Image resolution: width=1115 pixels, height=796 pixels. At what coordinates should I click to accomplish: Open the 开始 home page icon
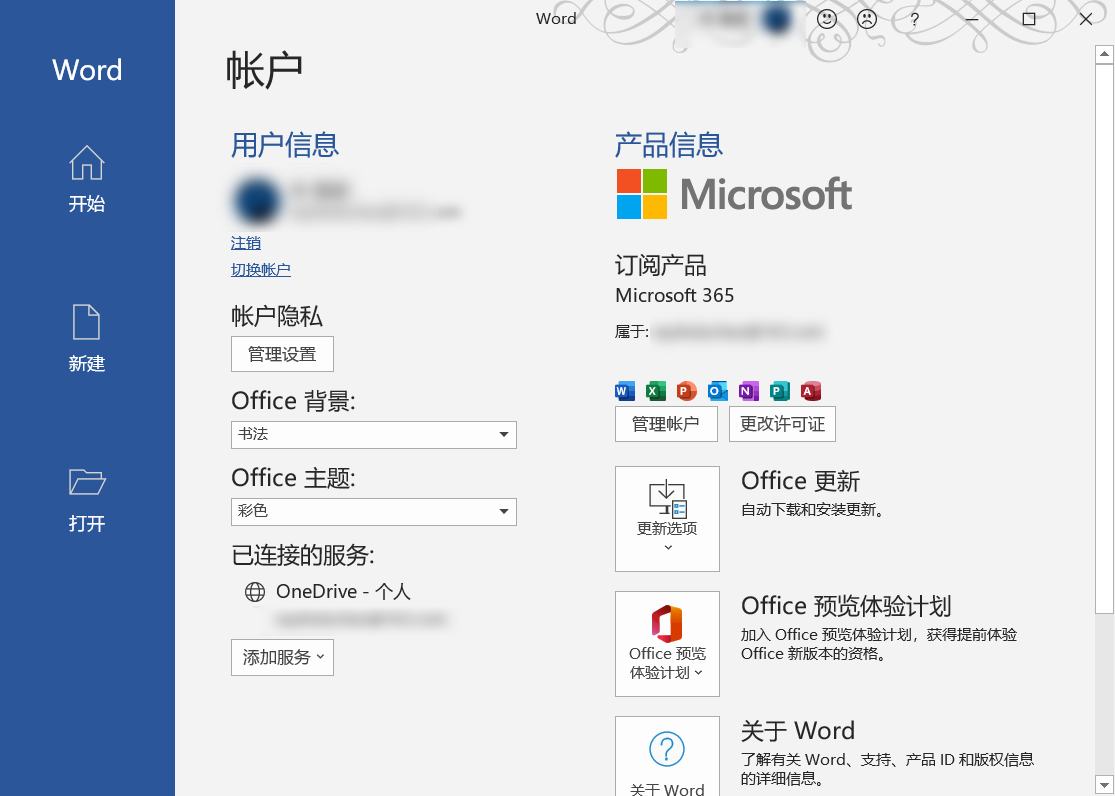(x=87, y=163)
